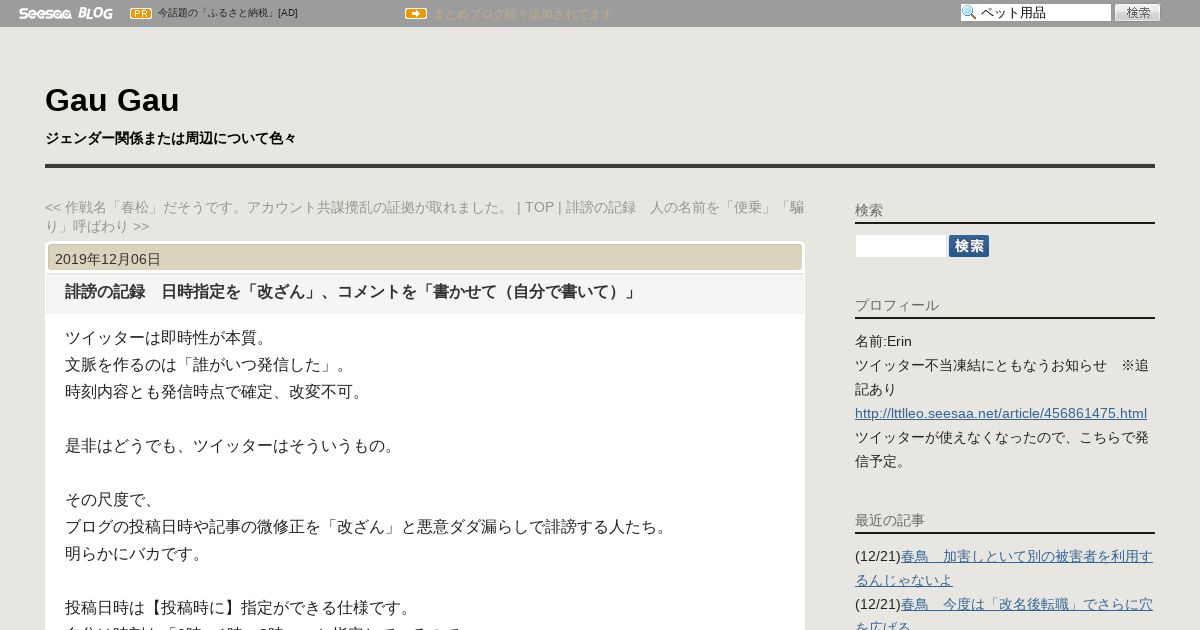The image size is (1200, 630).
Task: Focus the sidebar search input field
Action: point(900,246)
